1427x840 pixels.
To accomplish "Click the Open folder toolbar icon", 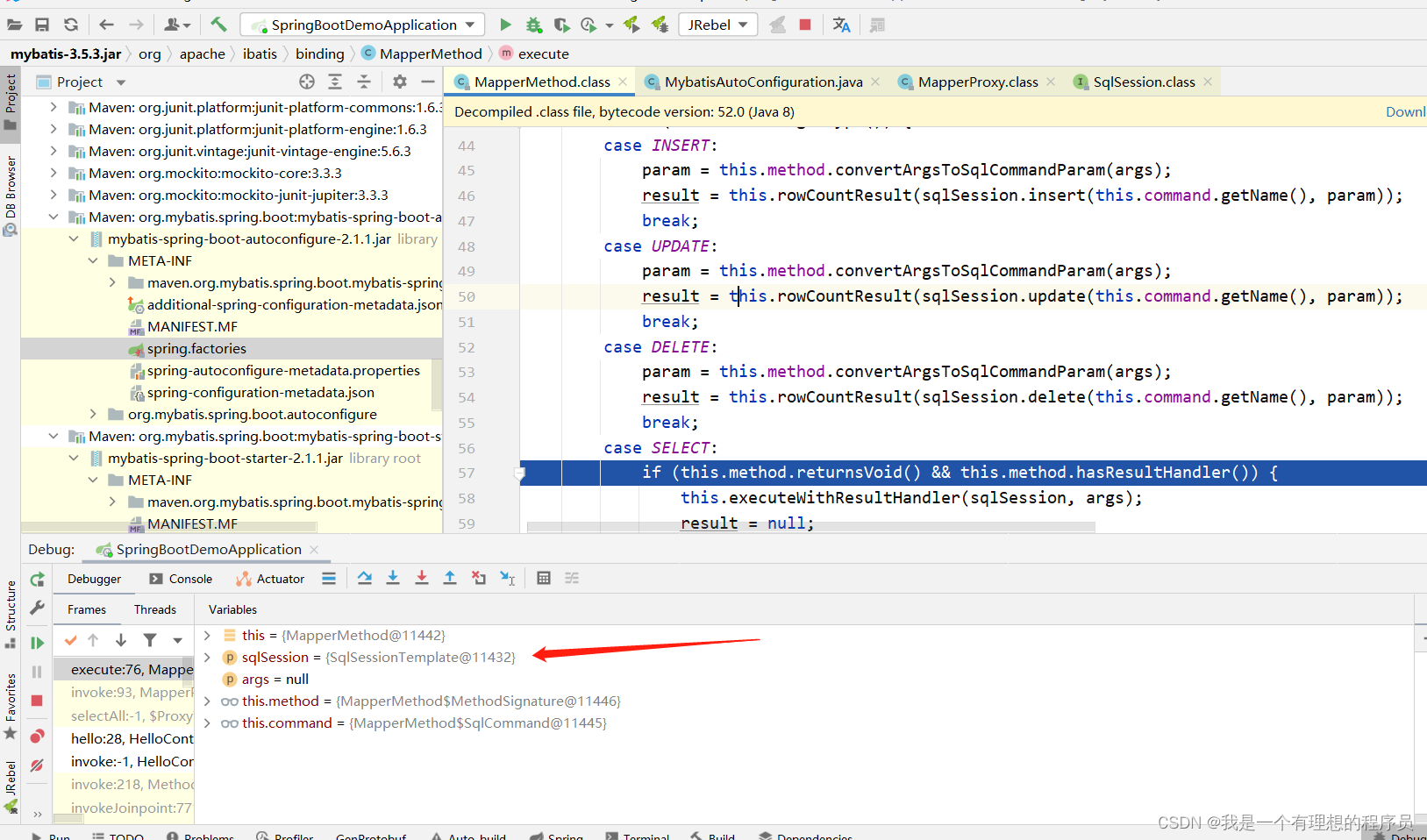I will pyautogui.click(x=14, y=25).
